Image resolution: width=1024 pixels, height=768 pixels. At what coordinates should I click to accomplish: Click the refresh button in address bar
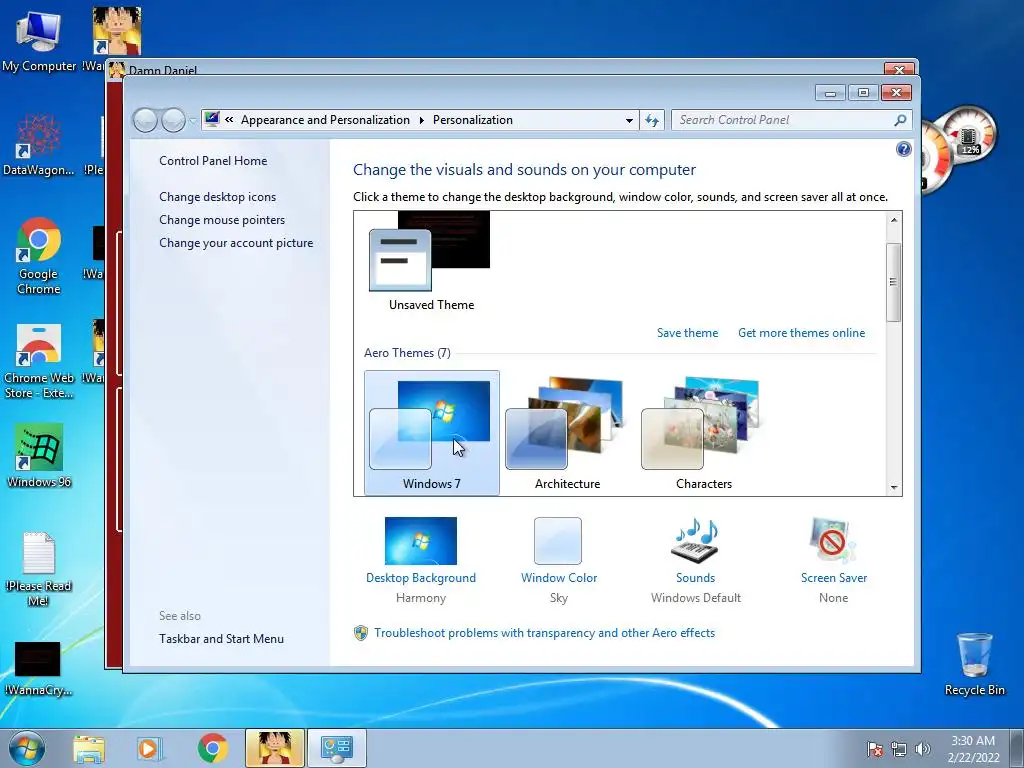652,120
